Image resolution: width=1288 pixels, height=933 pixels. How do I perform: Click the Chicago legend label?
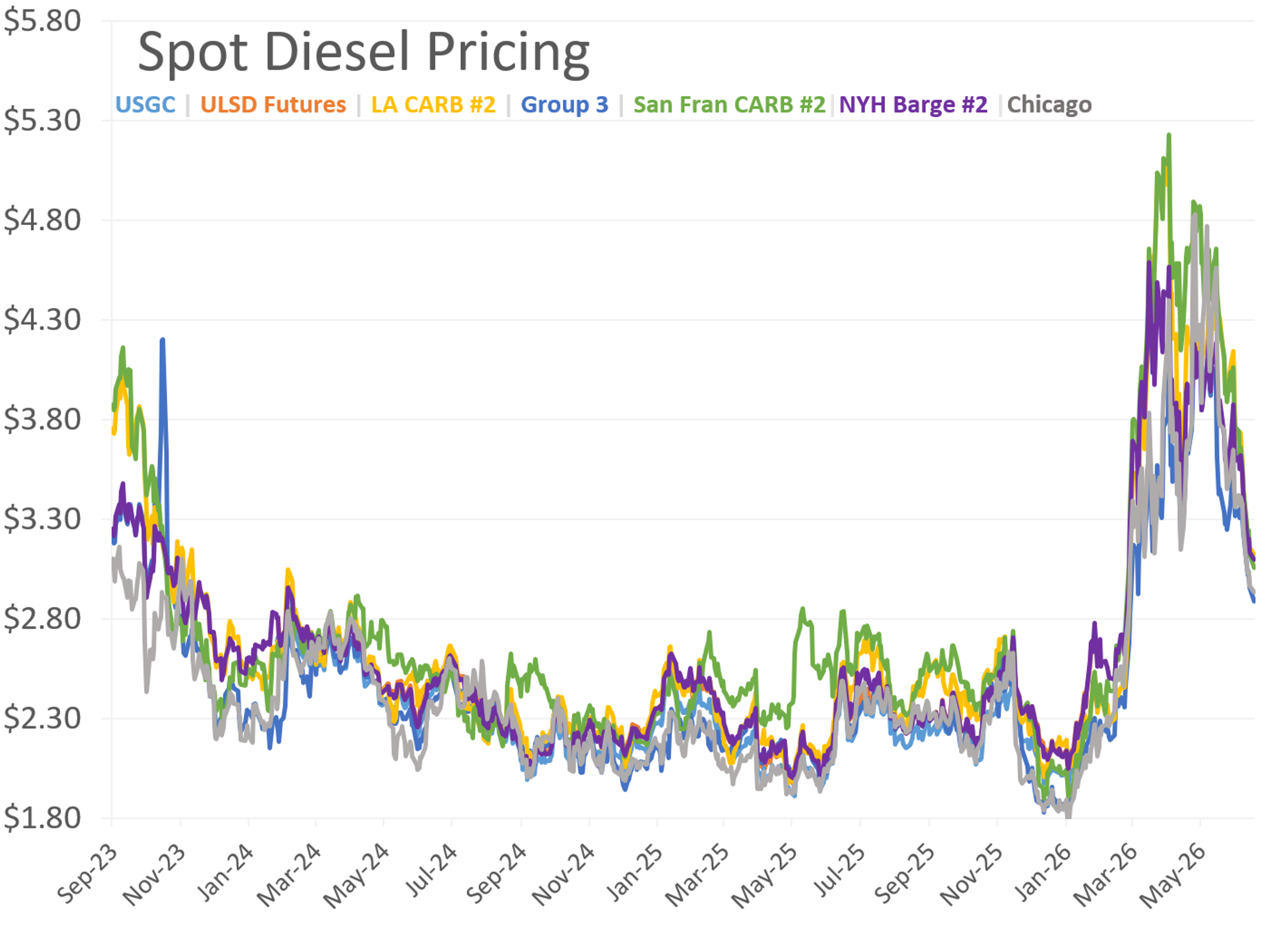pyautogui.click(x=1050, y=105)
